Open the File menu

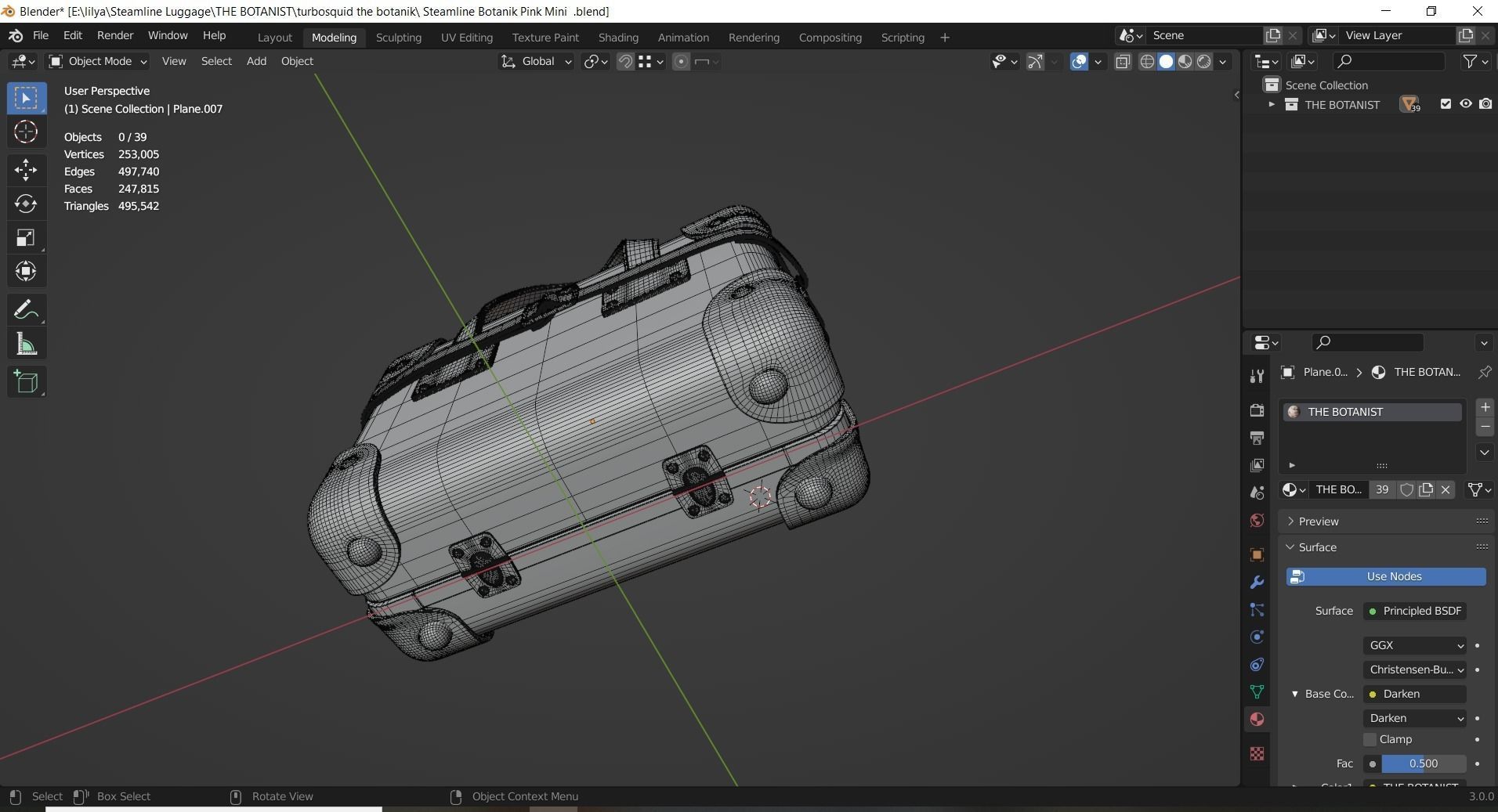coord(41,36)
